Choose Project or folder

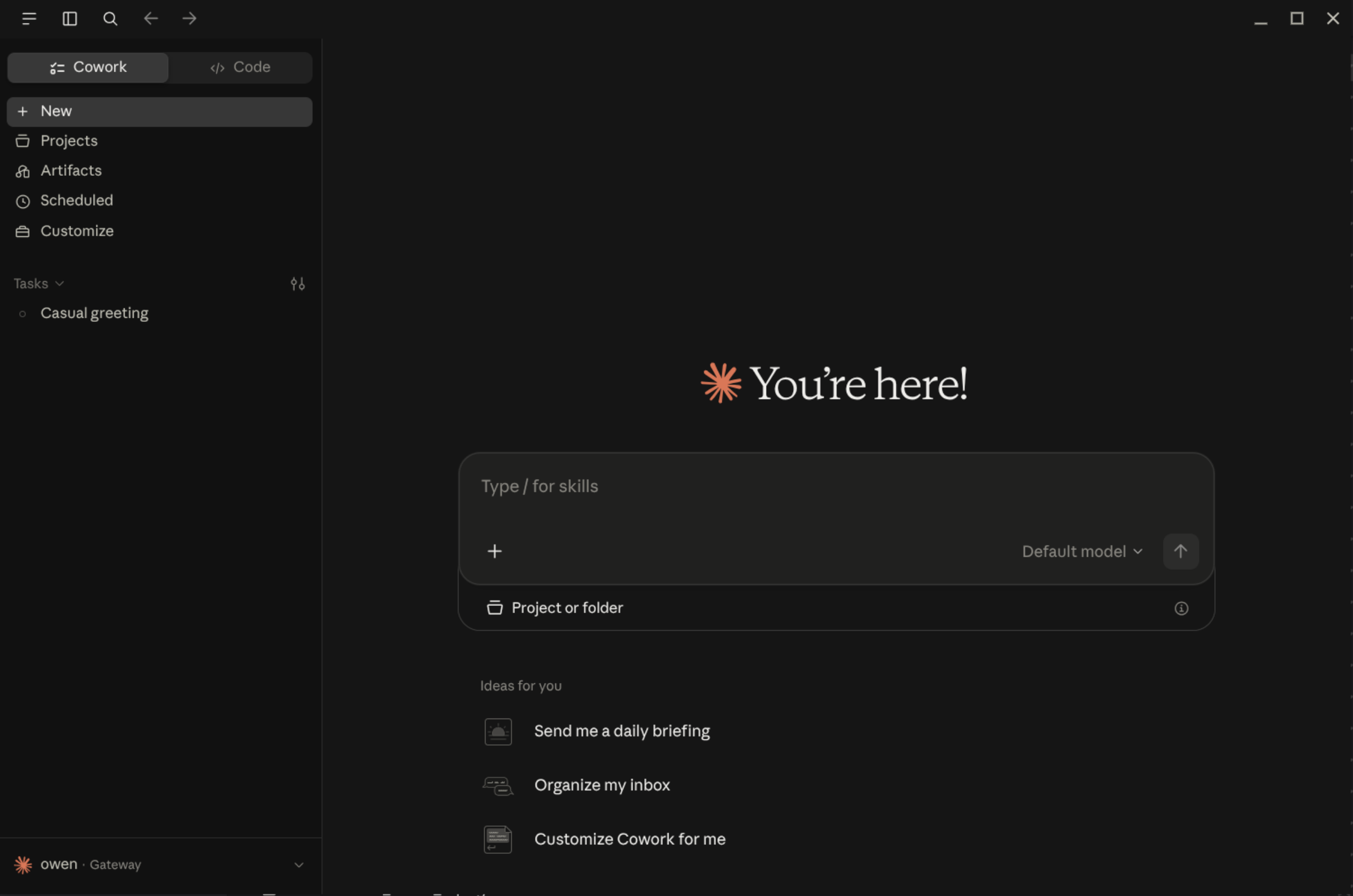click(x=555, y=608)
